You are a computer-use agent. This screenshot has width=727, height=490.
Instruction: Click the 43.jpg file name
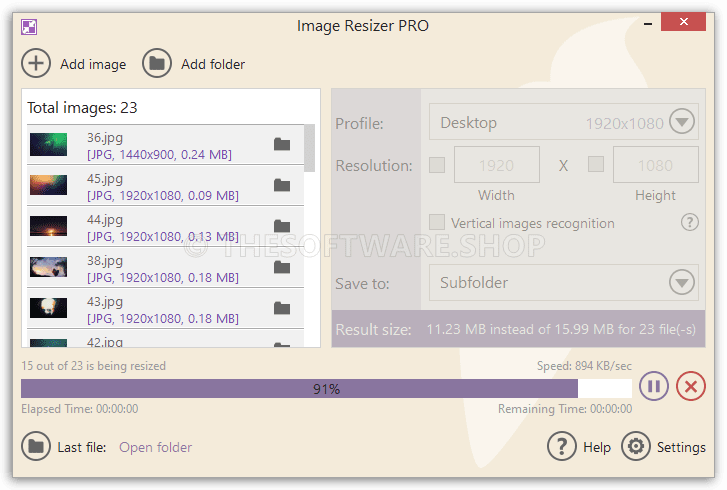coord(105,301)
